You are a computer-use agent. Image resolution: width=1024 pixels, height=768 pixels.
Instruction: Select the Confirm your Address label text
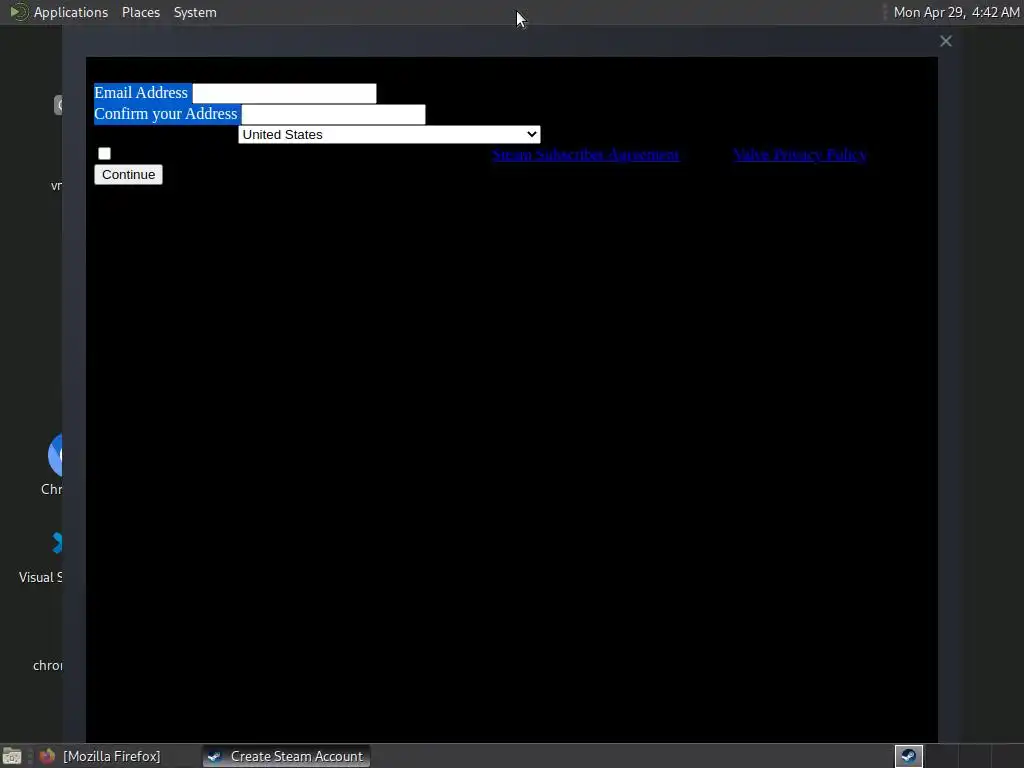point(166,114)
